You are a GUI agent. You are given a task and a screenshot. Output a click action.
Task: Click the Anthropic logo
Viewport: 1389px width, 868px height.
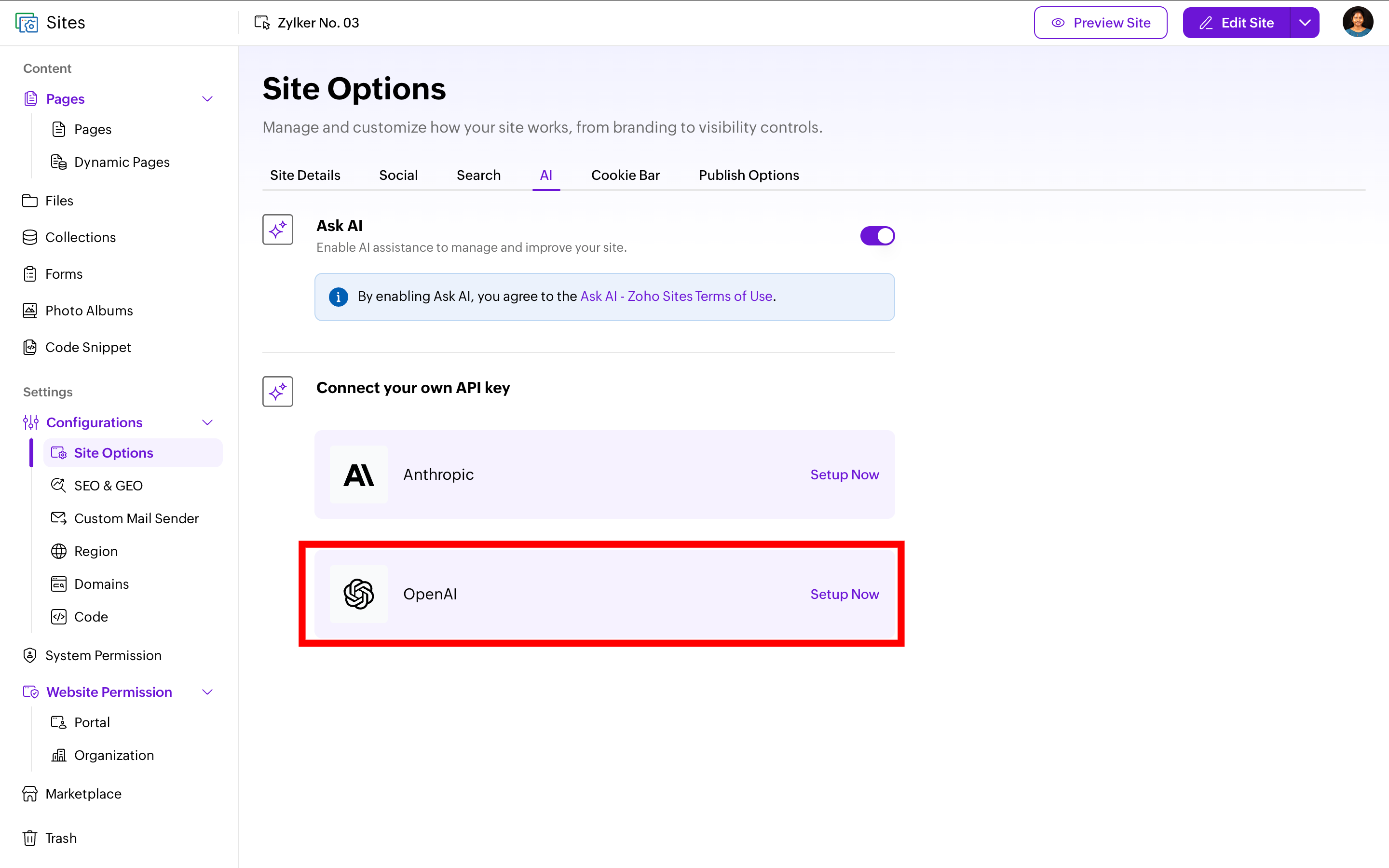pos(359,475)
